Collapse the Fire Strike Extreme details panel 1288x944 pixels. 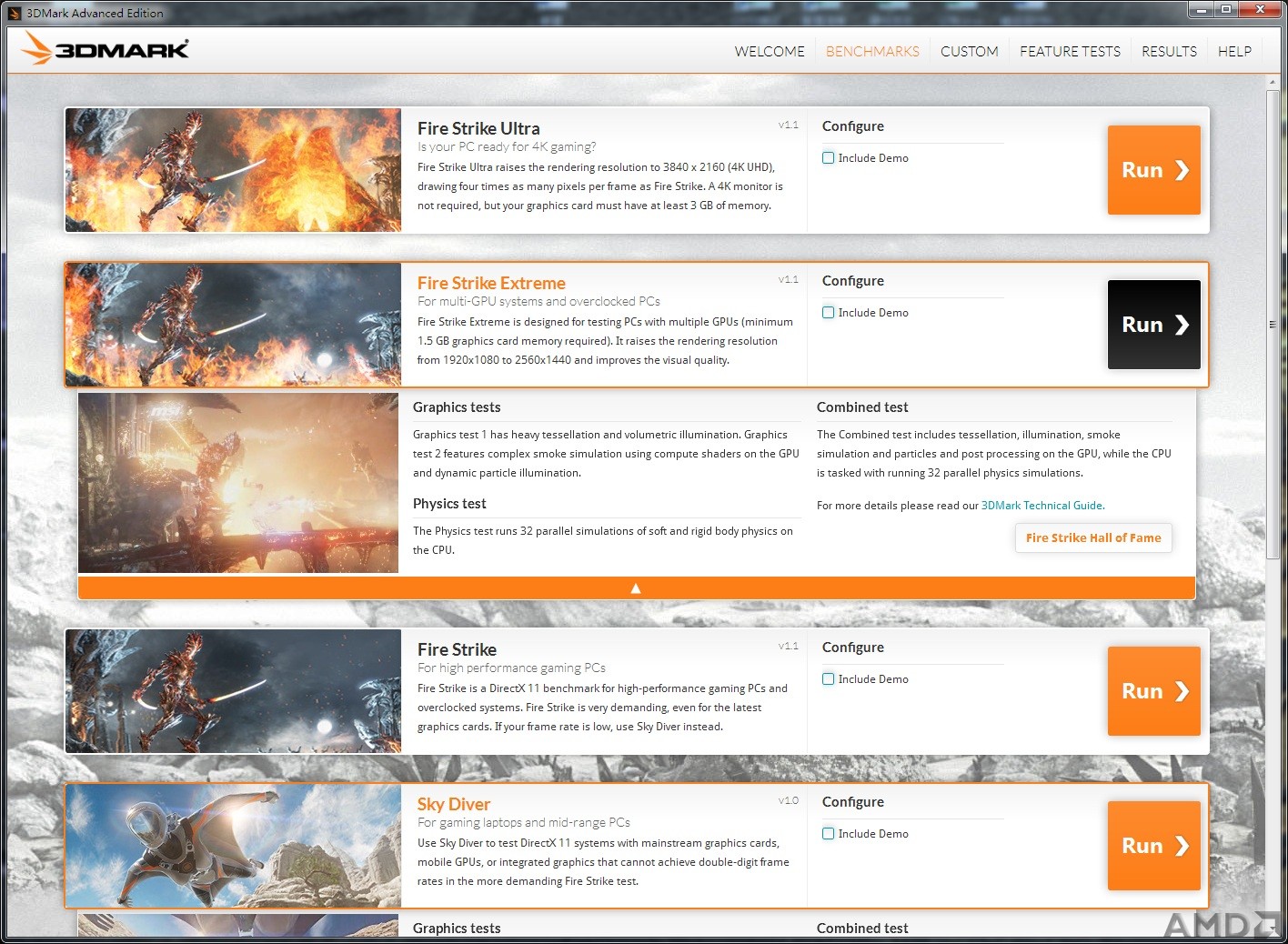point(636,588)
